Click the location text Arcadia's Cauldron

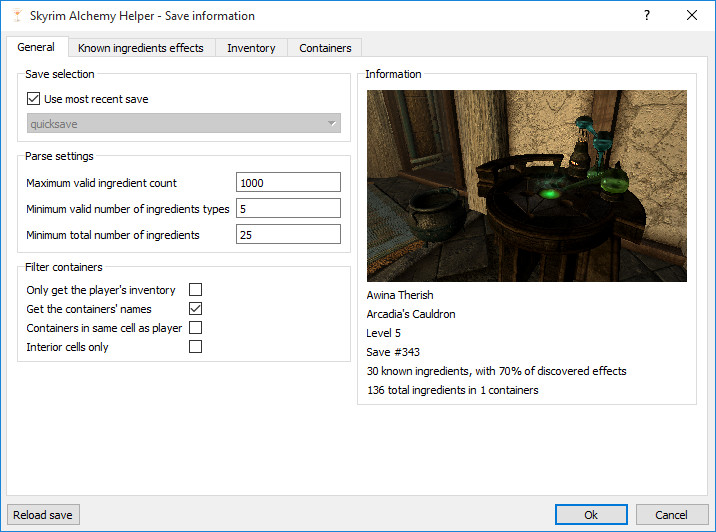411,314
